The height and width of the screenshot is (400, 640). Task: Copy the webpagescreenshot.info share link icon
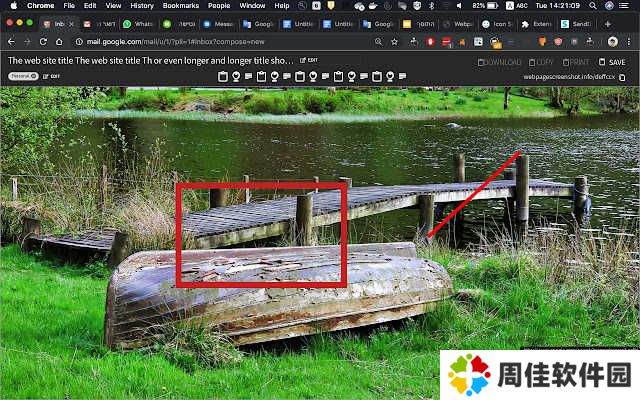[x=622, y=76]
